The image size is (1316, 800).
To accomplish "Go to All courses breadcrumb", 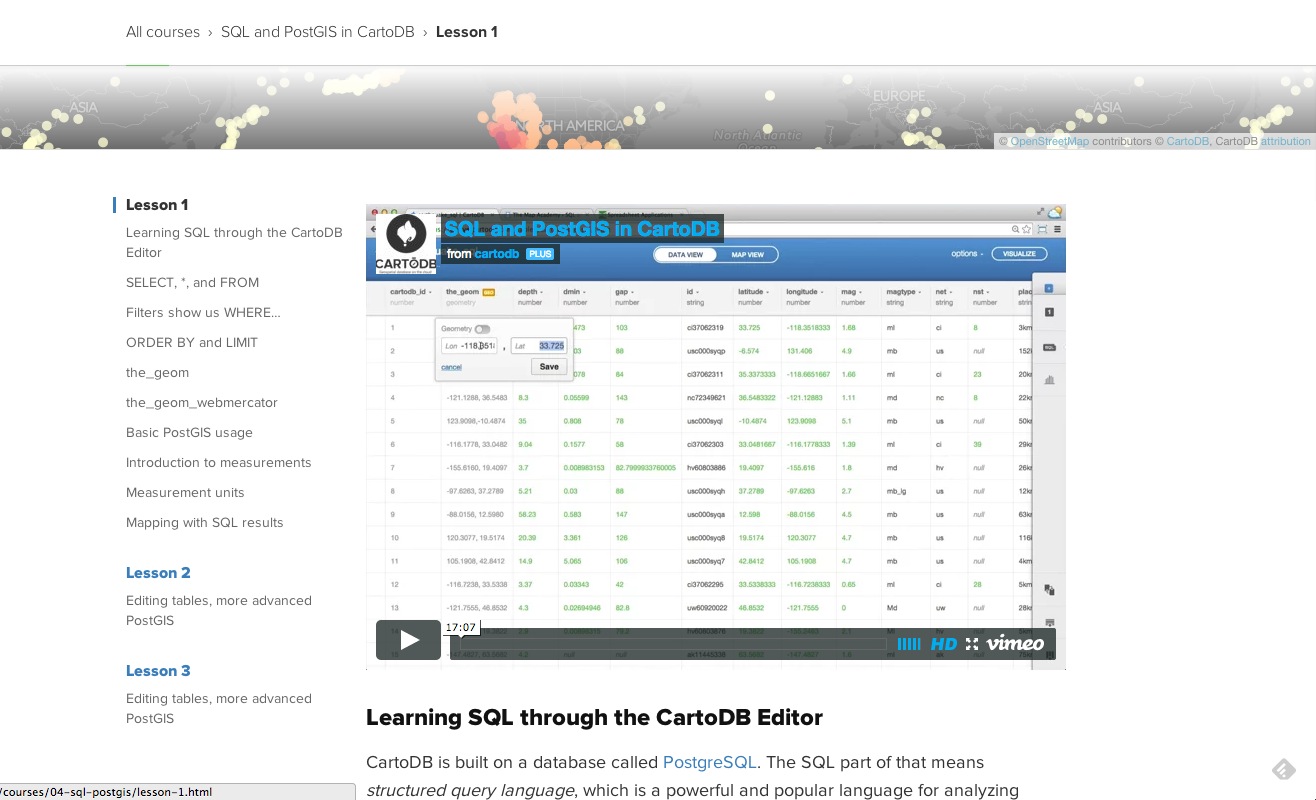I will [x=163, y=32].
